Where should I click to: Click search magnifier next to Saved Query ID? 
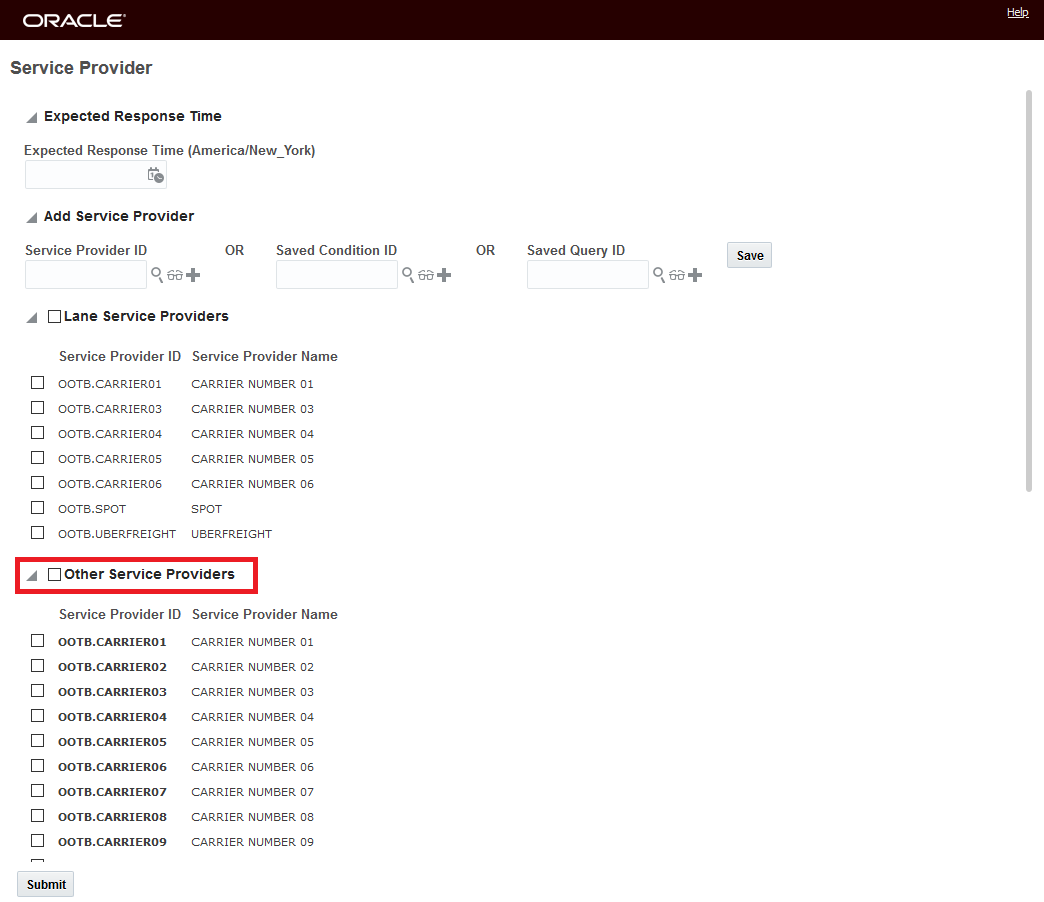point(659,274)
